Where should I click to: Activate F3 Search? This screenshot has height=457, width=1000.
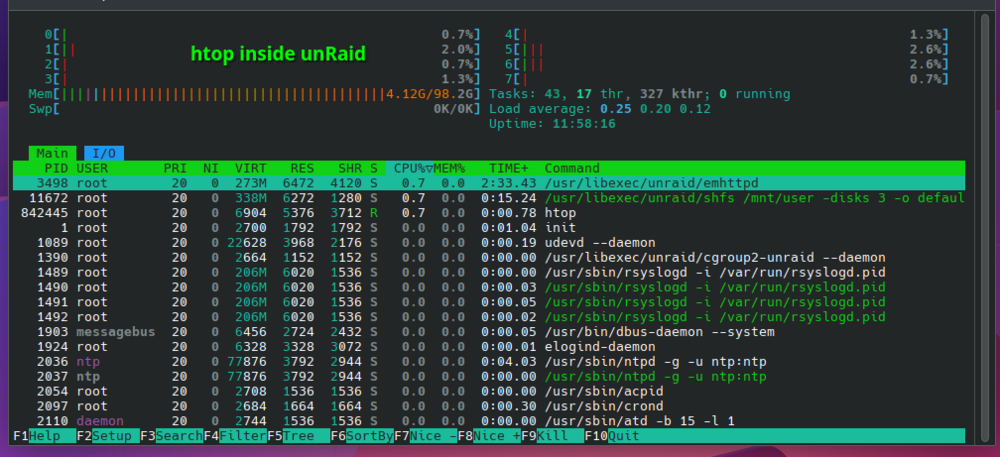coord(172,436)
